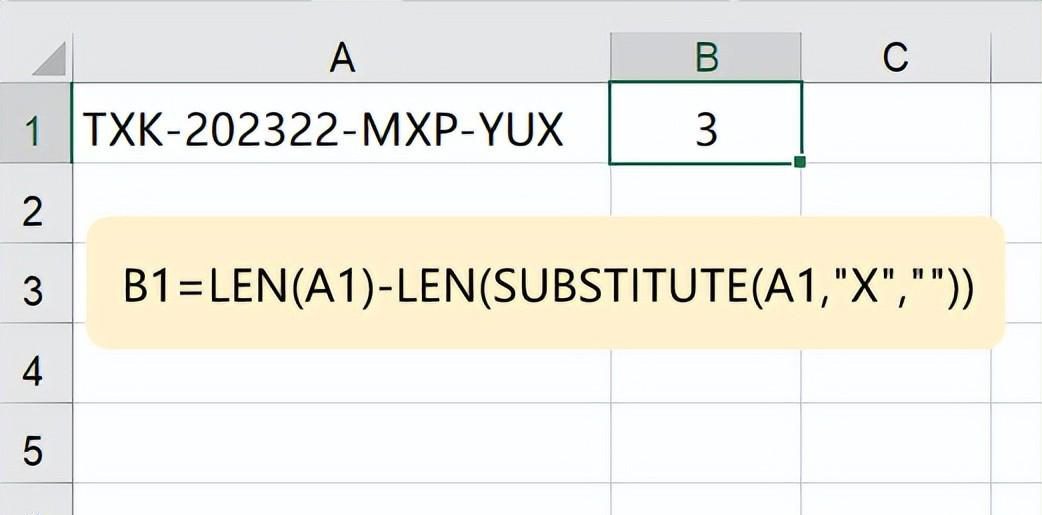Click empty cell A5

[340, 443]
